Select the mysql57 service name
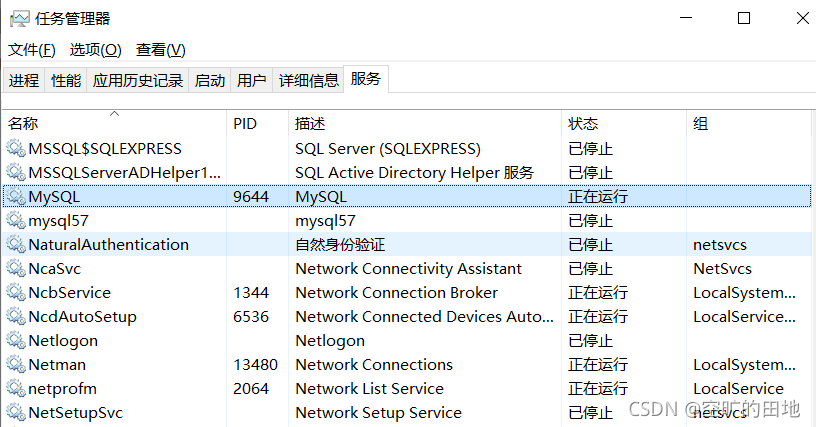 (x=58, y=221)
